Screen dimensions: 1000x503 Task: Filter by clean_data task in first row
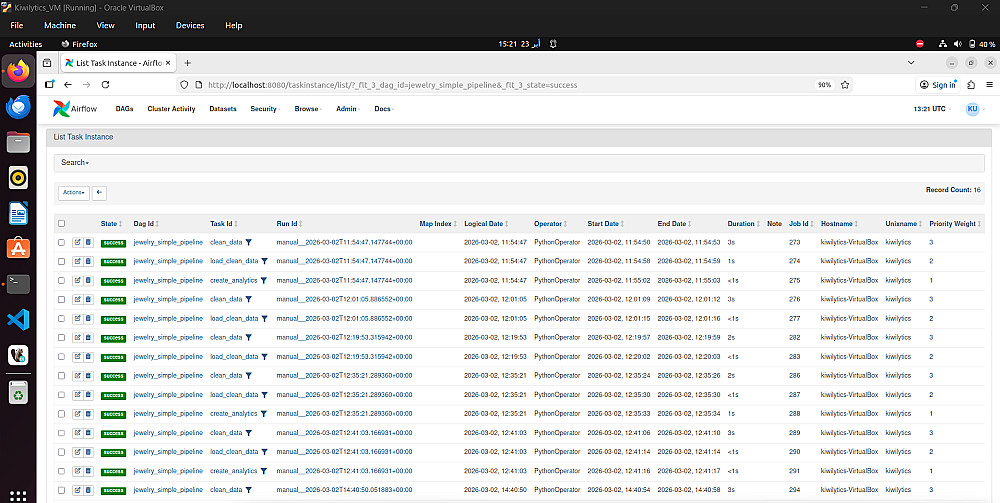pos(249,243)
